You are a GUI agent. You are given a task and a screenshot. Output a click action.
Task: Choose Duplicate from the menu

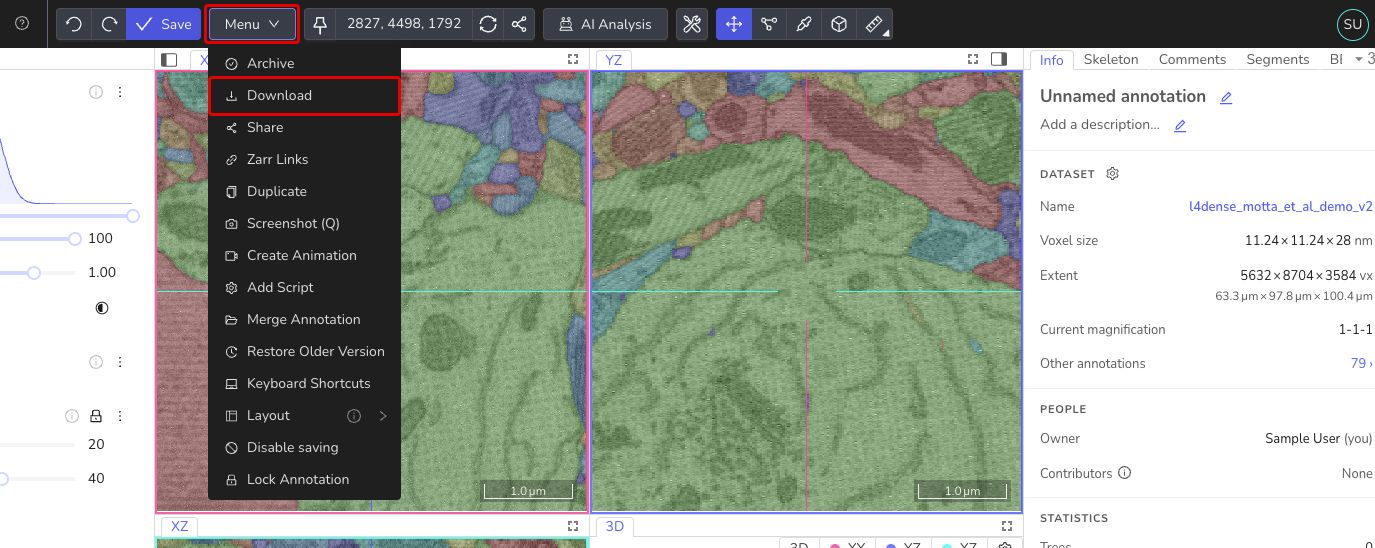tap(304, 191)
